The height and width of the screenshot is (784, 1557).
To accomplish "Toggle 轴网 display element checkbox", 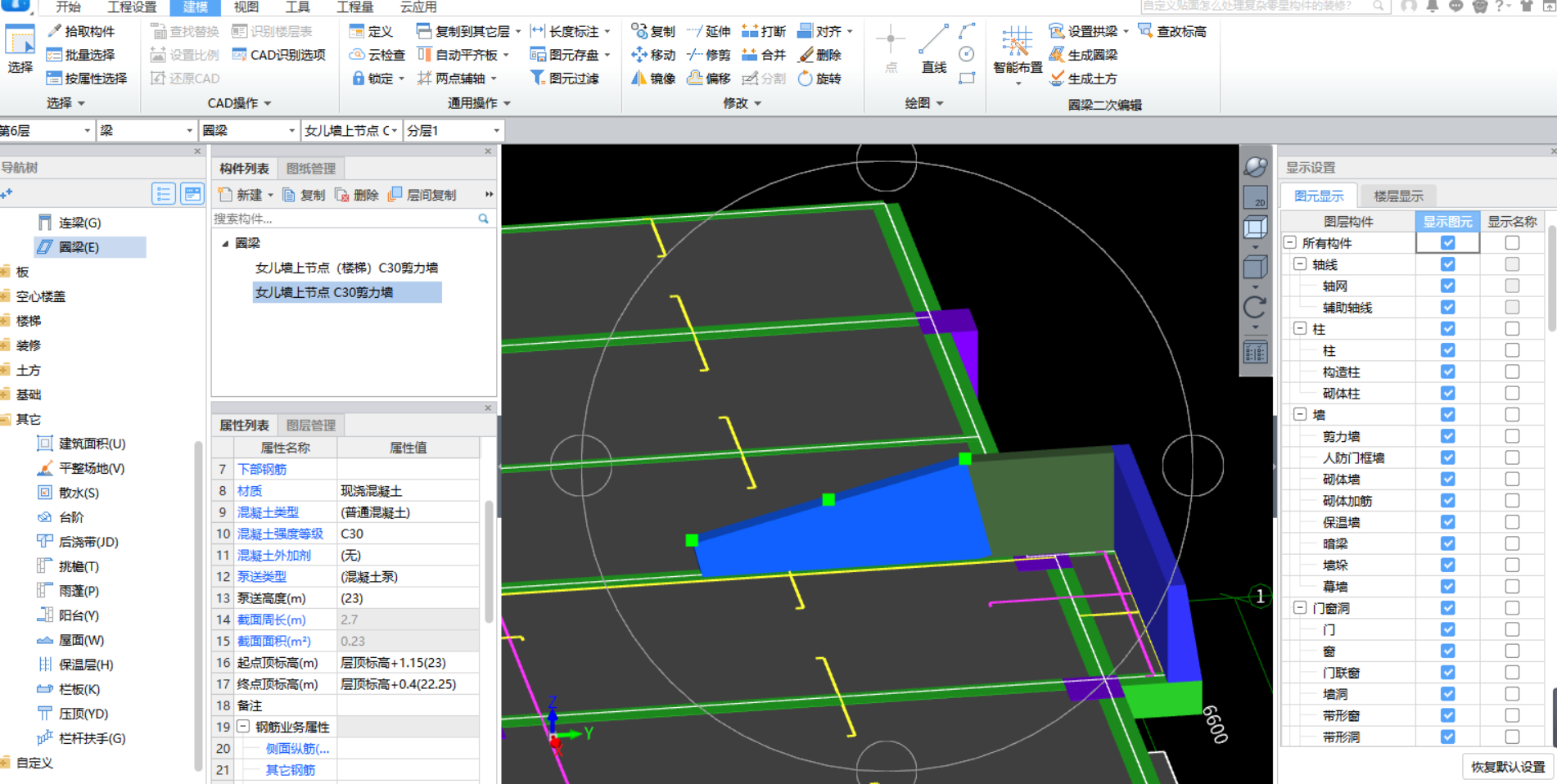I will (1448, 286).
